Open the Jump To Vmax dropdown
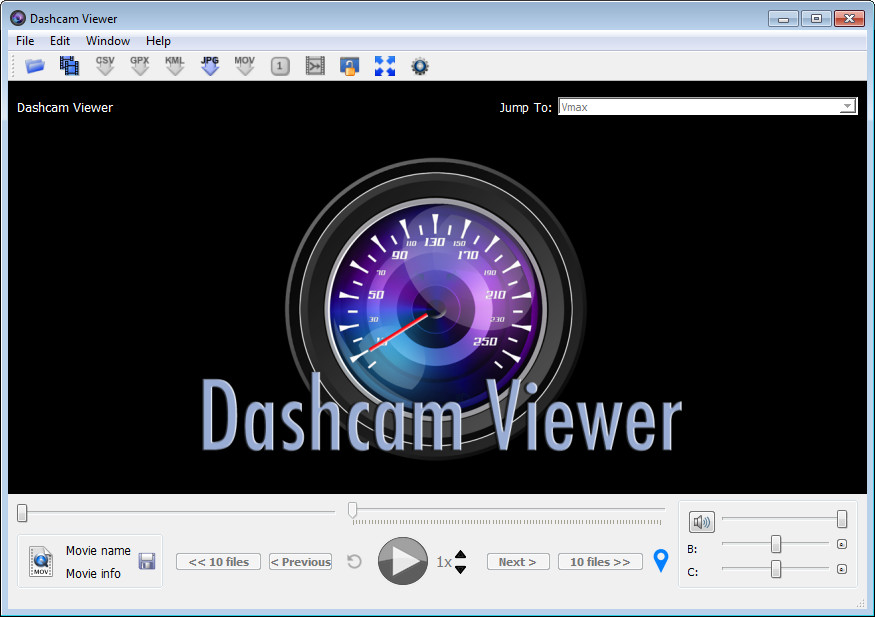Screen dimensions: 875x617 pos(847,106)
